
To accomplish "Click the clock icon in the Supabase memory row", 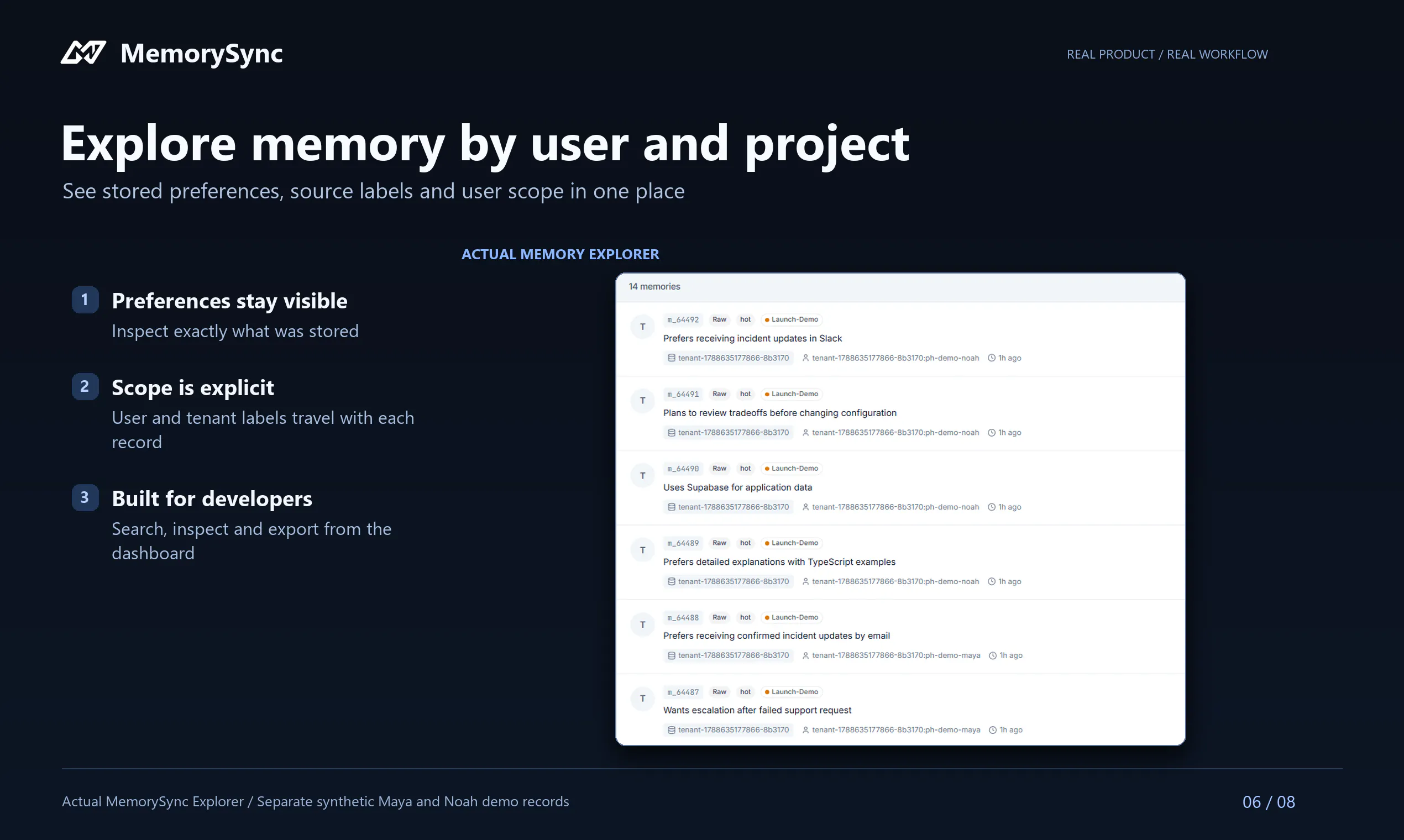I will tap(992, 507).
